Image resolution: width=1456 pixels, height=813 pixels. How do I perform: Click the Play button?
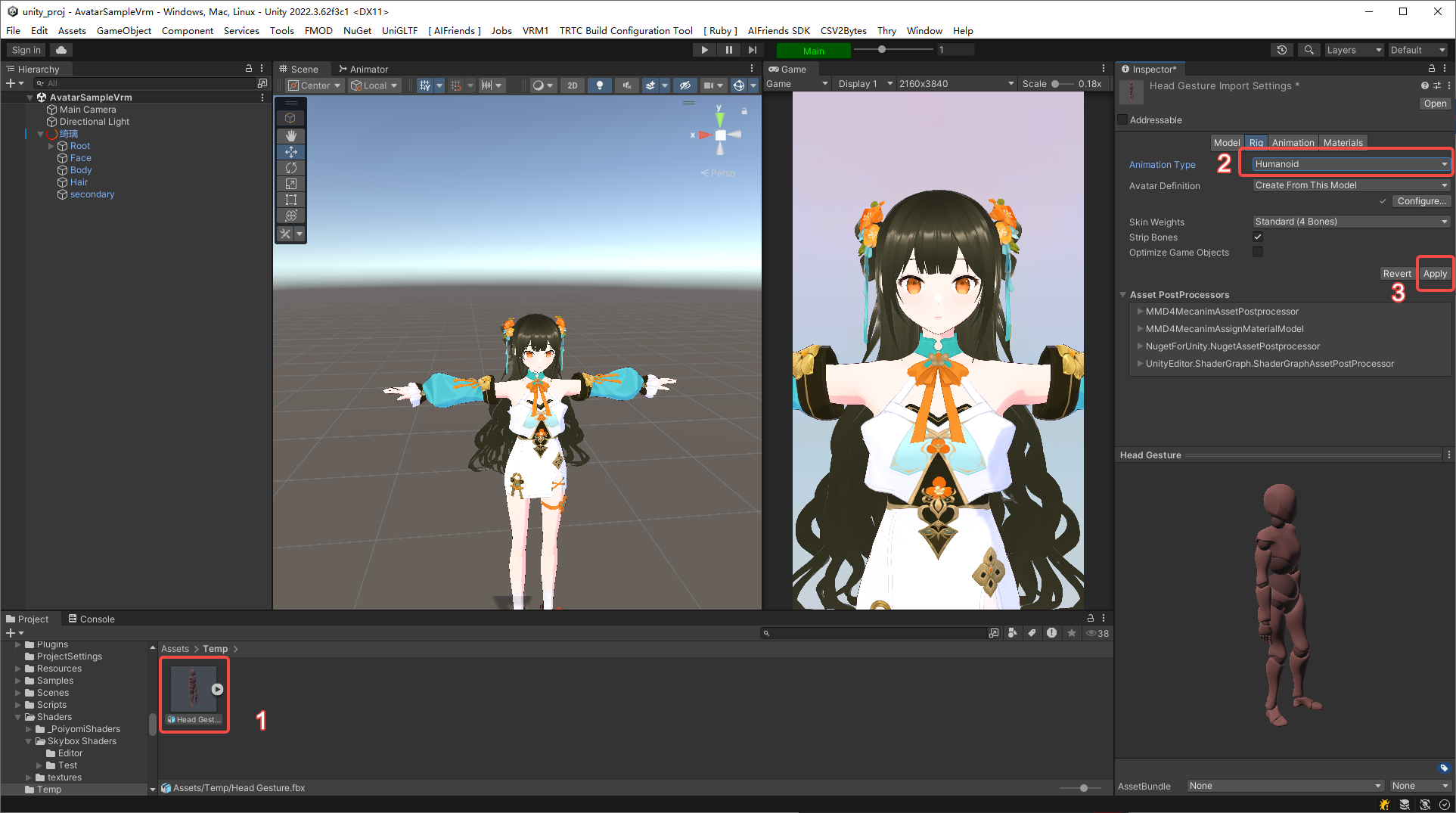pyautogui.click(x=703, y=50)
